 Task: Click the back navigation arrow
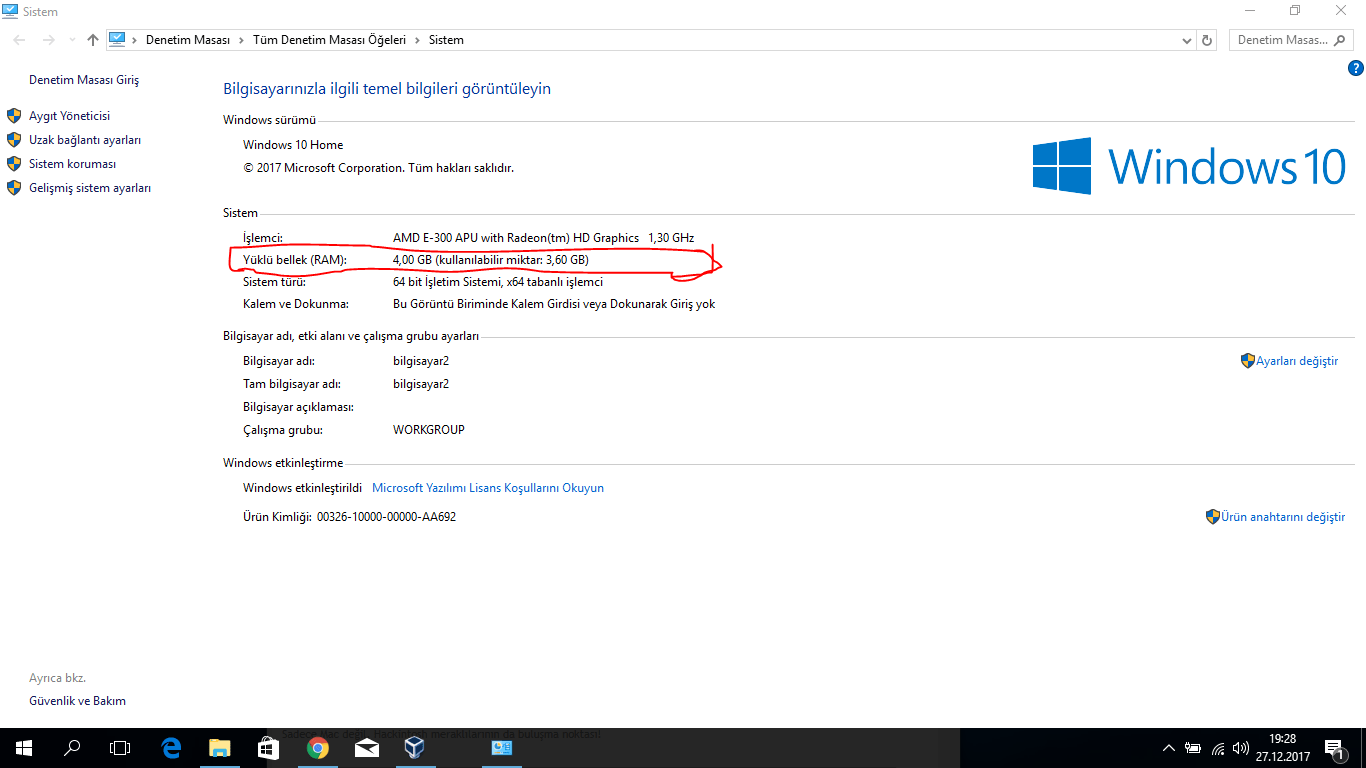(20, 40)
